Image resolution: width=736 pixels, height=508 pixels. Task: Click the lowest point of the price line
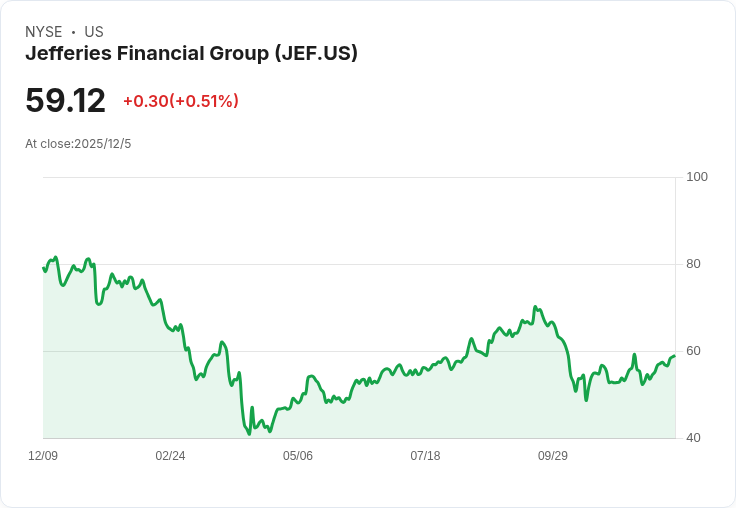pyautogui.click(x=249, y=434)
